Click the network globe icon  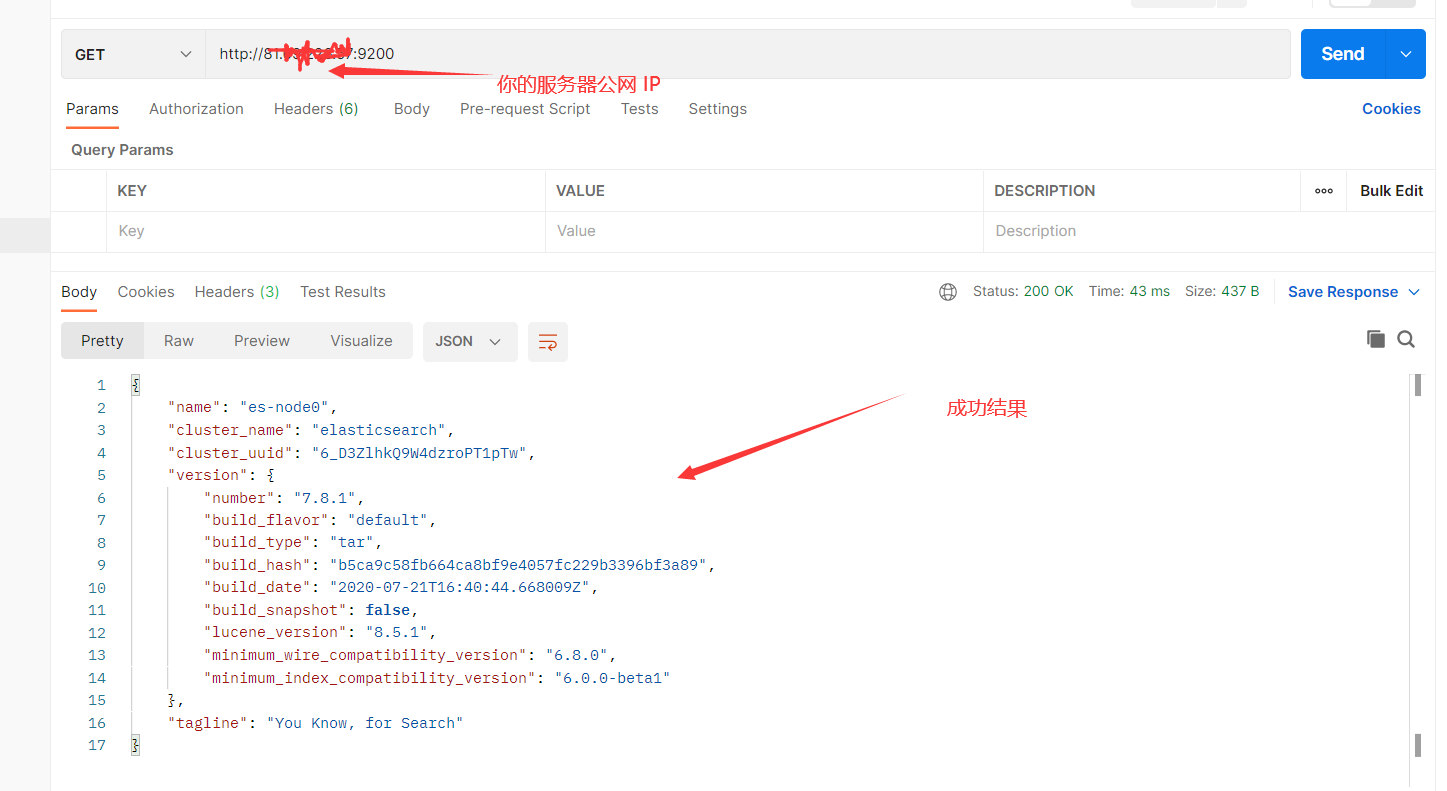[x=948, y=292]
